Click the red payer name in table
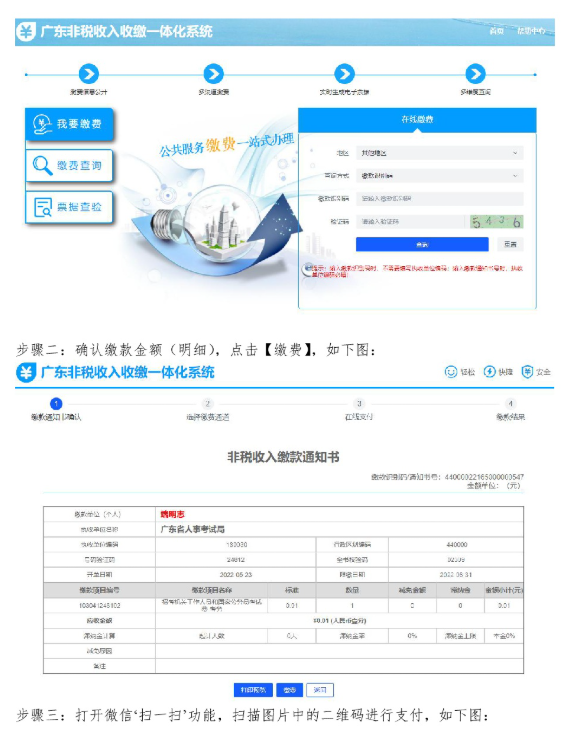The height and width of the screenshot is (740, 573). click(172, 514)
